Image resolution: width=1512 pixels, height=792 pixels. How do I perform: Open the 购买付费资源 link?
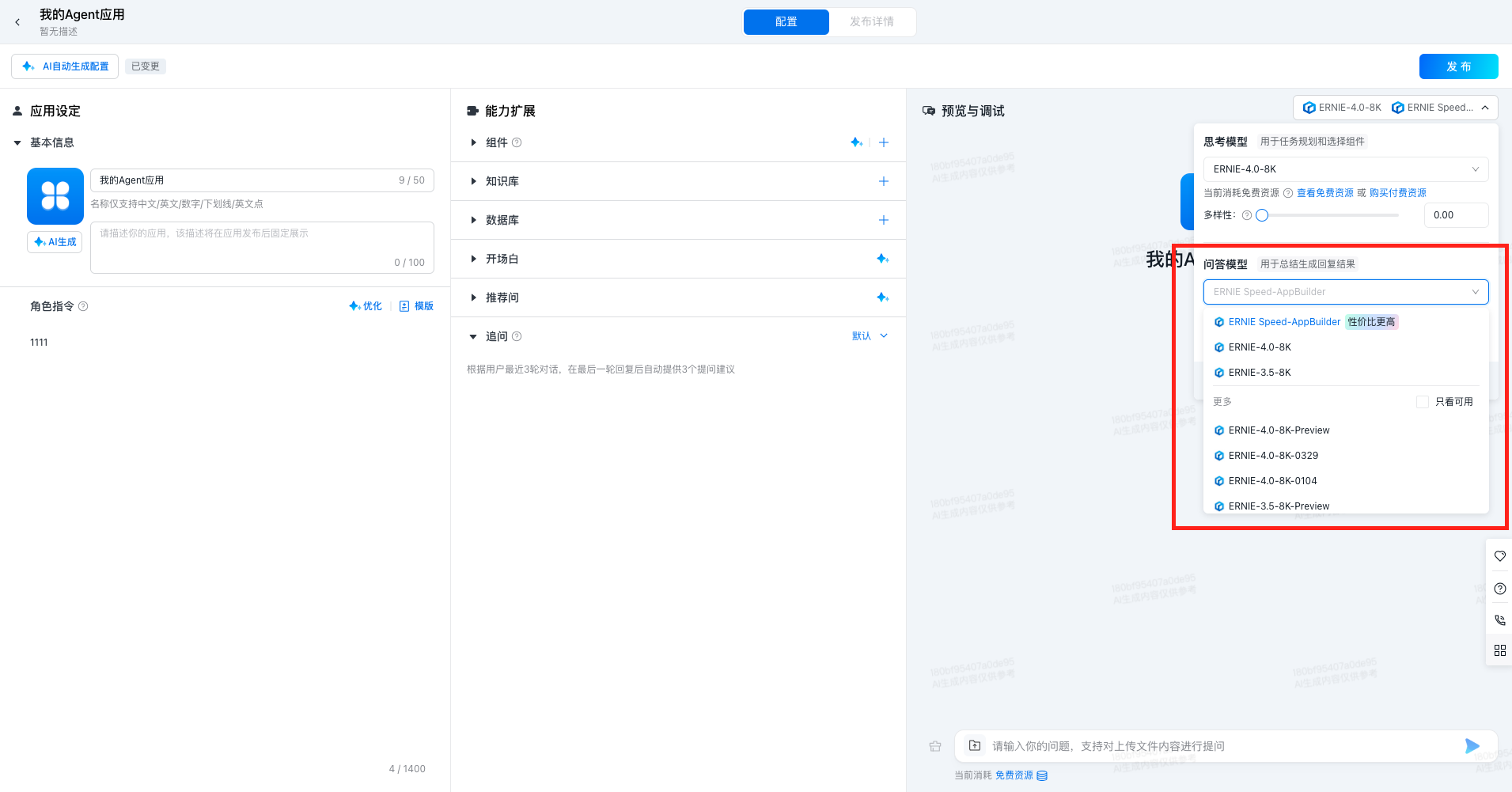click(x=1398, y=193)
